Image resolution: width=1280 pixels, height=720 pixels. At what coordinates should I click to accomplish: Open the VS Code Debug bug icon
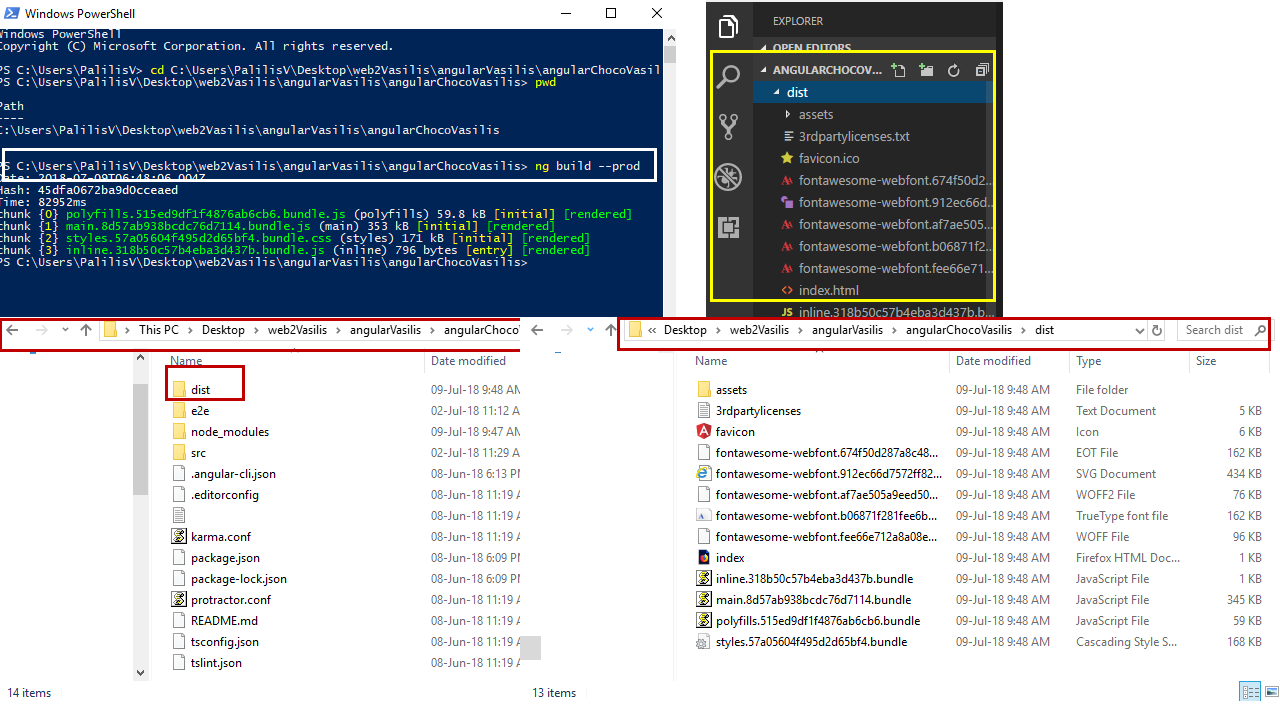point(728,178)
